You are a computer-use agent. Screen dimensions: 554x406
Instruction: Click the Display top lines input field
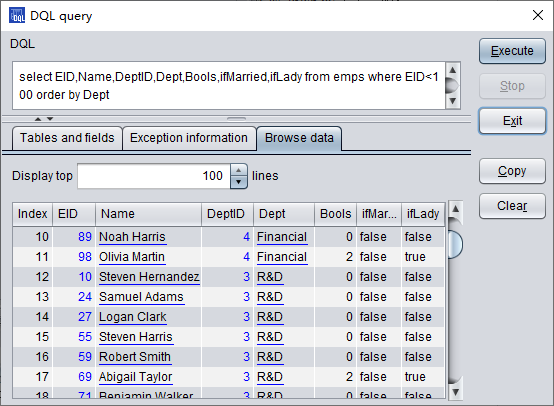pos(154,176)
